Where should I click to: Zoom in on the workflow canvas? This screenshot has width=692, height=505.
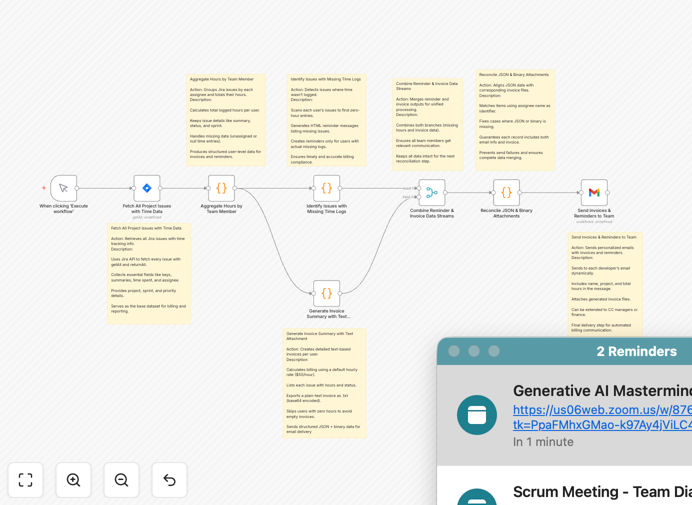click(x=73, y=480)
